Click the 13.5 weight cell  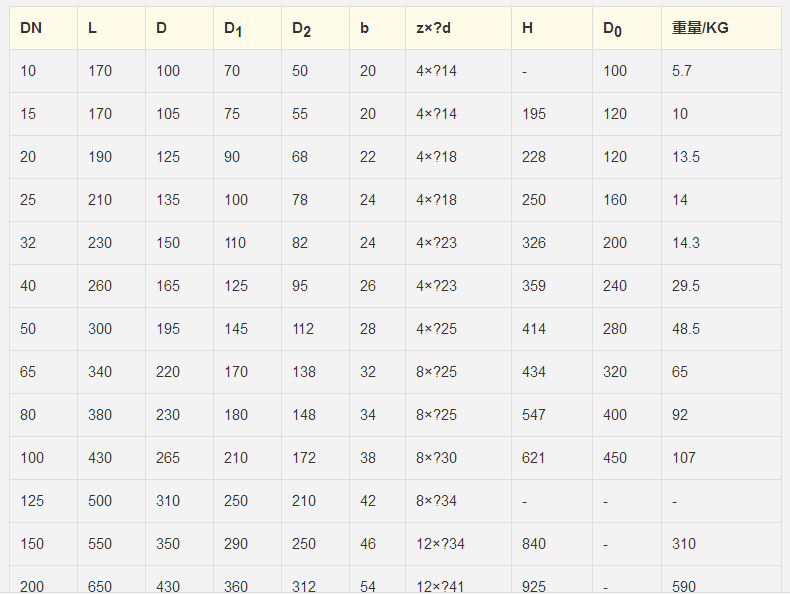[686, 157]
